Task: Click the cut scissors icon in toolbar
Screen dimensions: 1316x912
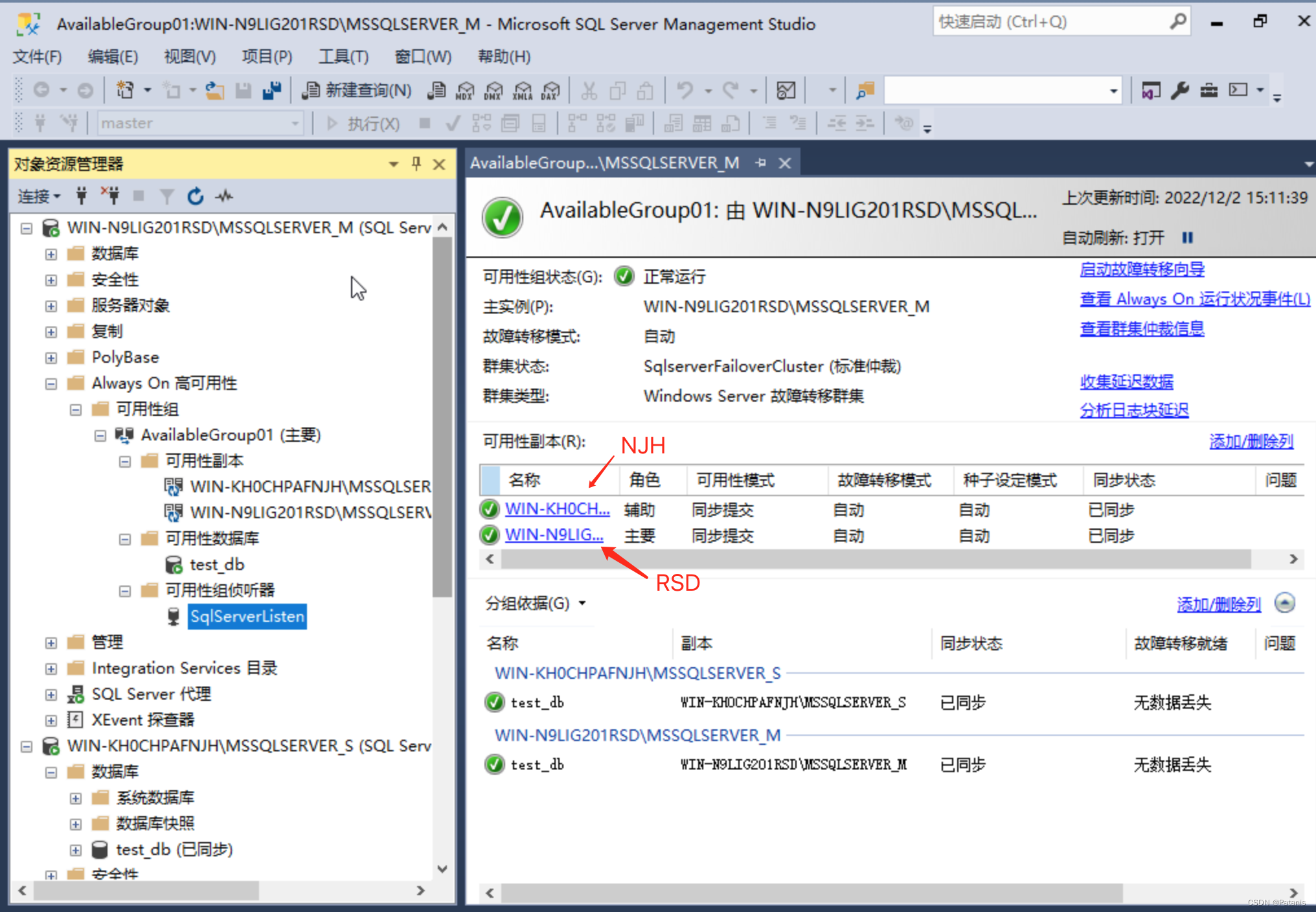Action: 588,90
